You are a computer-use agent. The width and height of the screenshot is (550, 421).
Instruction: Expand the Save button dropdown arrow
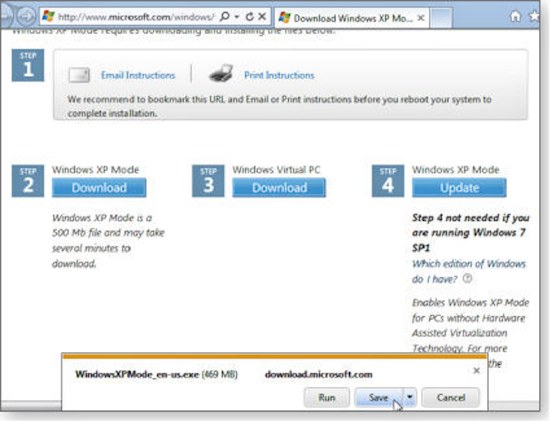coord(410,397)
